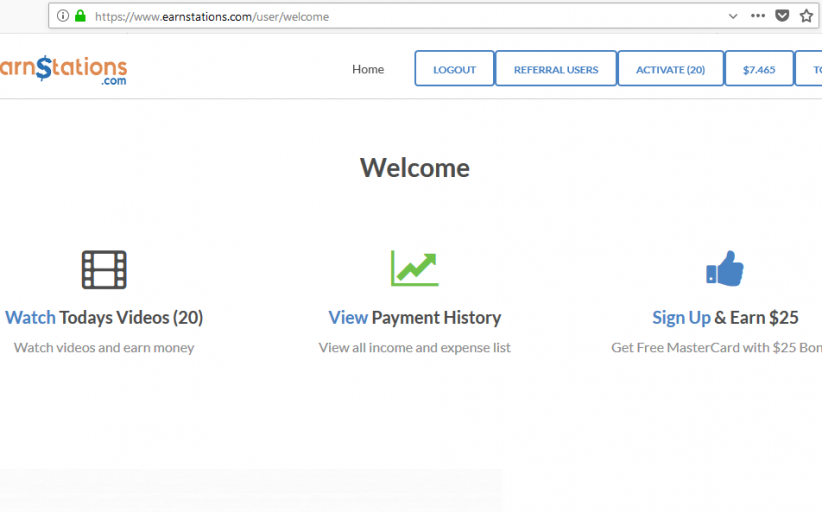822x512 pixels.
Task: Bookmark this page with the star icon
Action: (x=806, y=16)
